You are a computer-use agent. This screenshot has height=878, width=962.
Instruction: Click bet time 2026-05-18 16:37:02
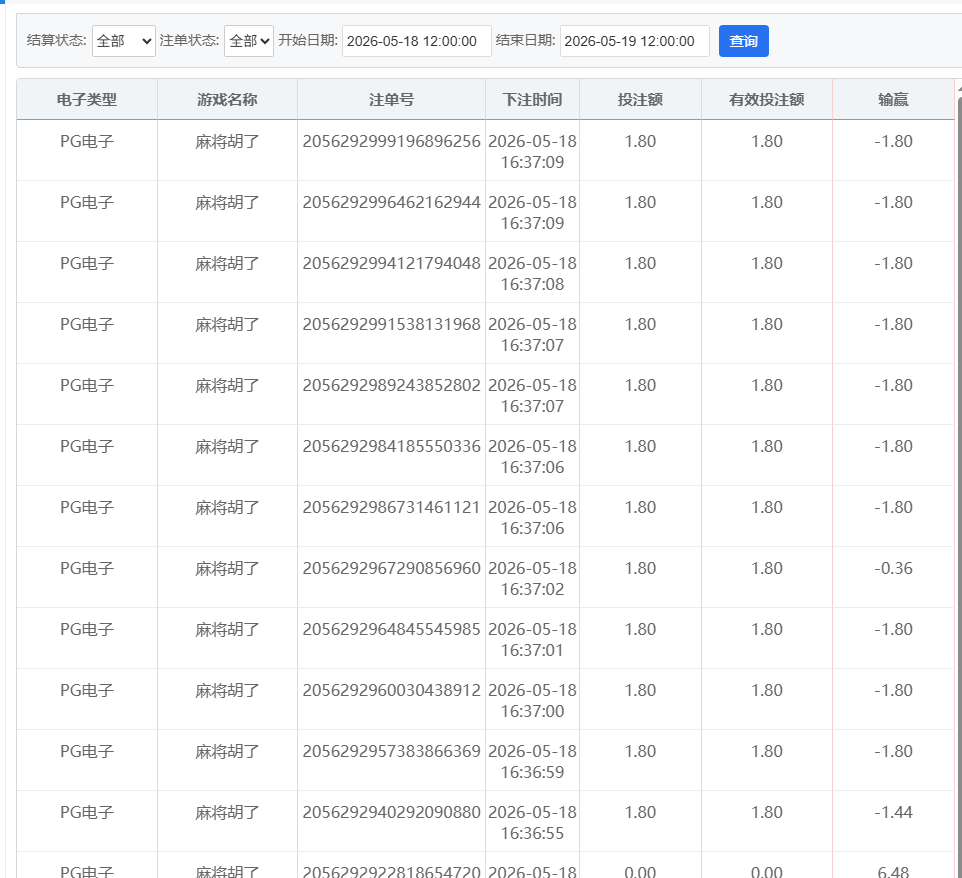click(532, 579)
